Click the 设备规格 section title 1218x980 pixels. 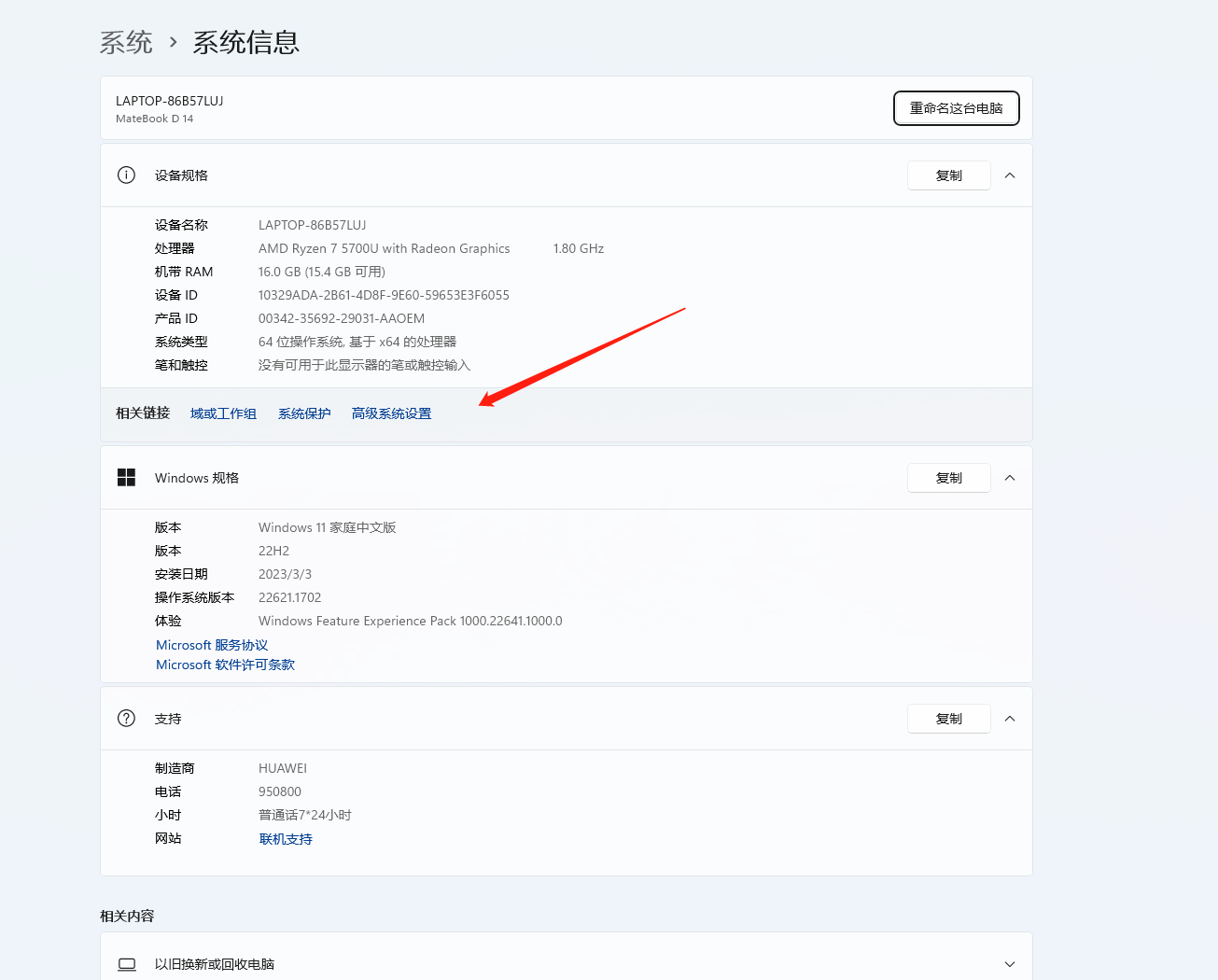coord(182,175)
